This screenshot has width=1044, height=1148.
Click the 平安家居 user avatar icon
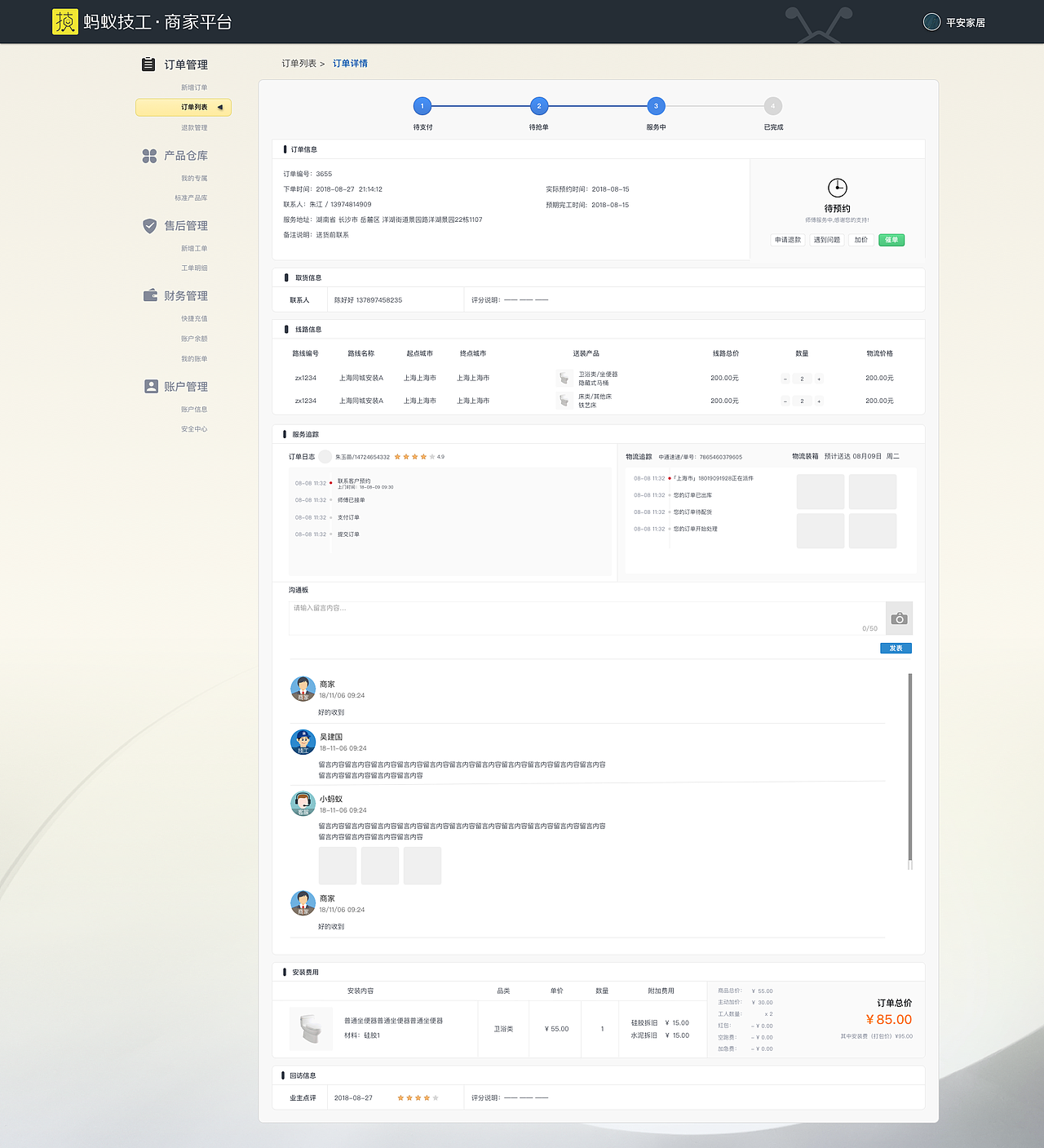click(x=931, y=22)
